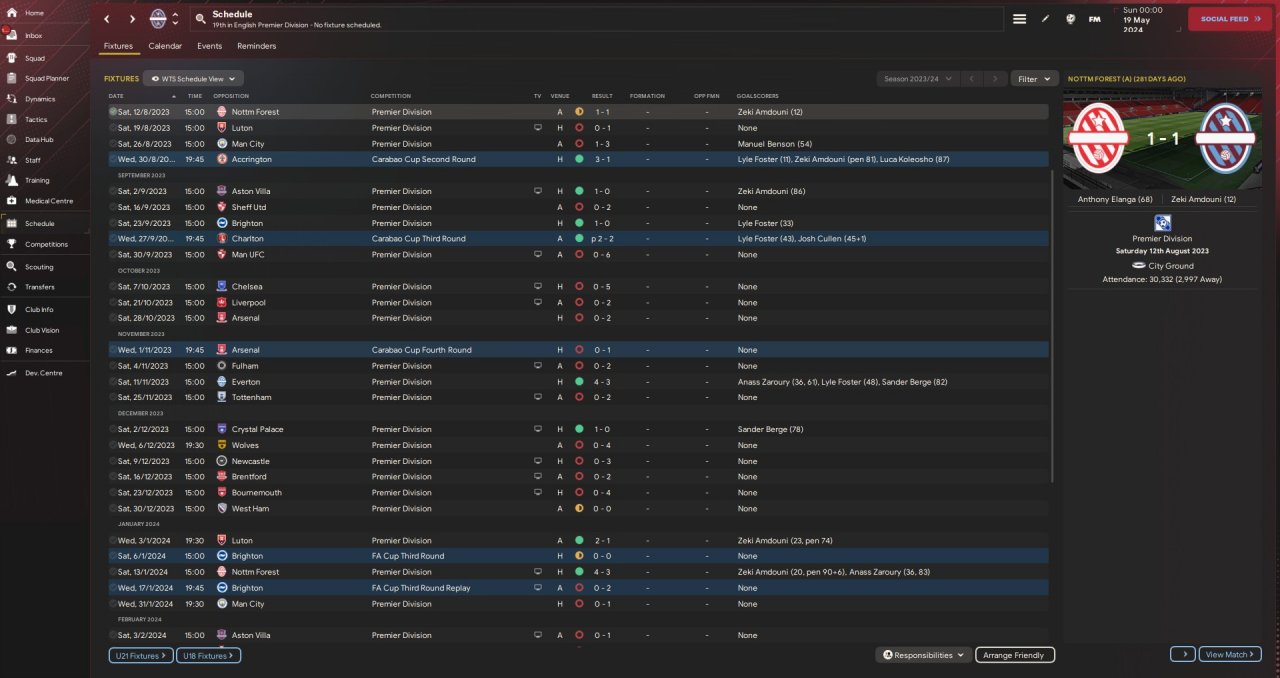Toggle the selection circle for Sat, 7/10/2023

coord(113,287)
